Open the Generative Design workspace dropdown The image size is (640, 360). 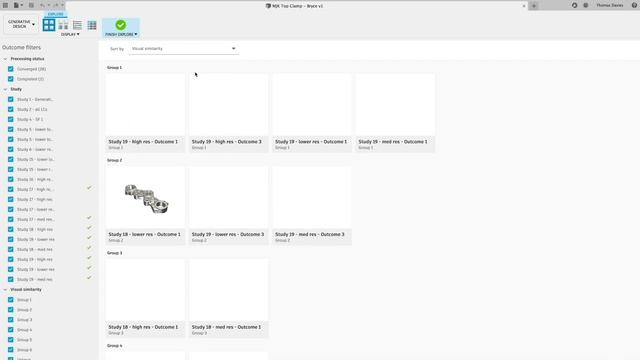(21, 24)
